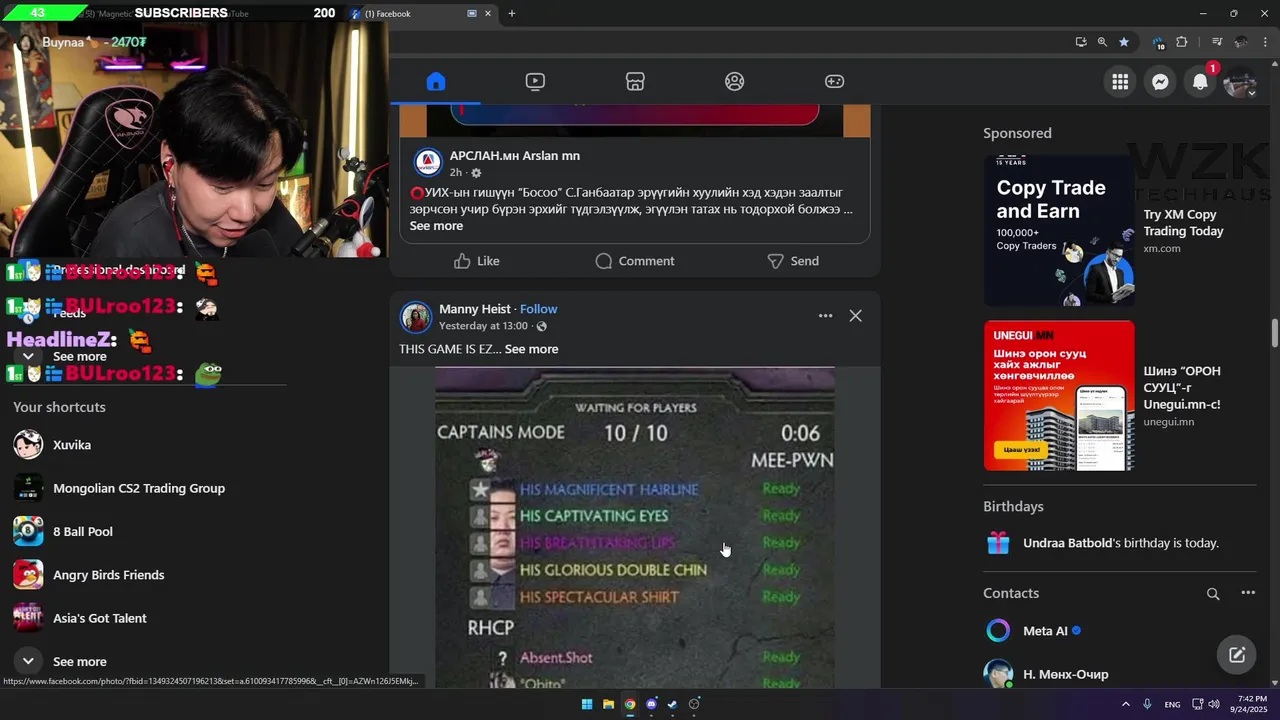Open volume tray icon
The height and width of the screenshot is (720, 1280).
[1214, 704]
